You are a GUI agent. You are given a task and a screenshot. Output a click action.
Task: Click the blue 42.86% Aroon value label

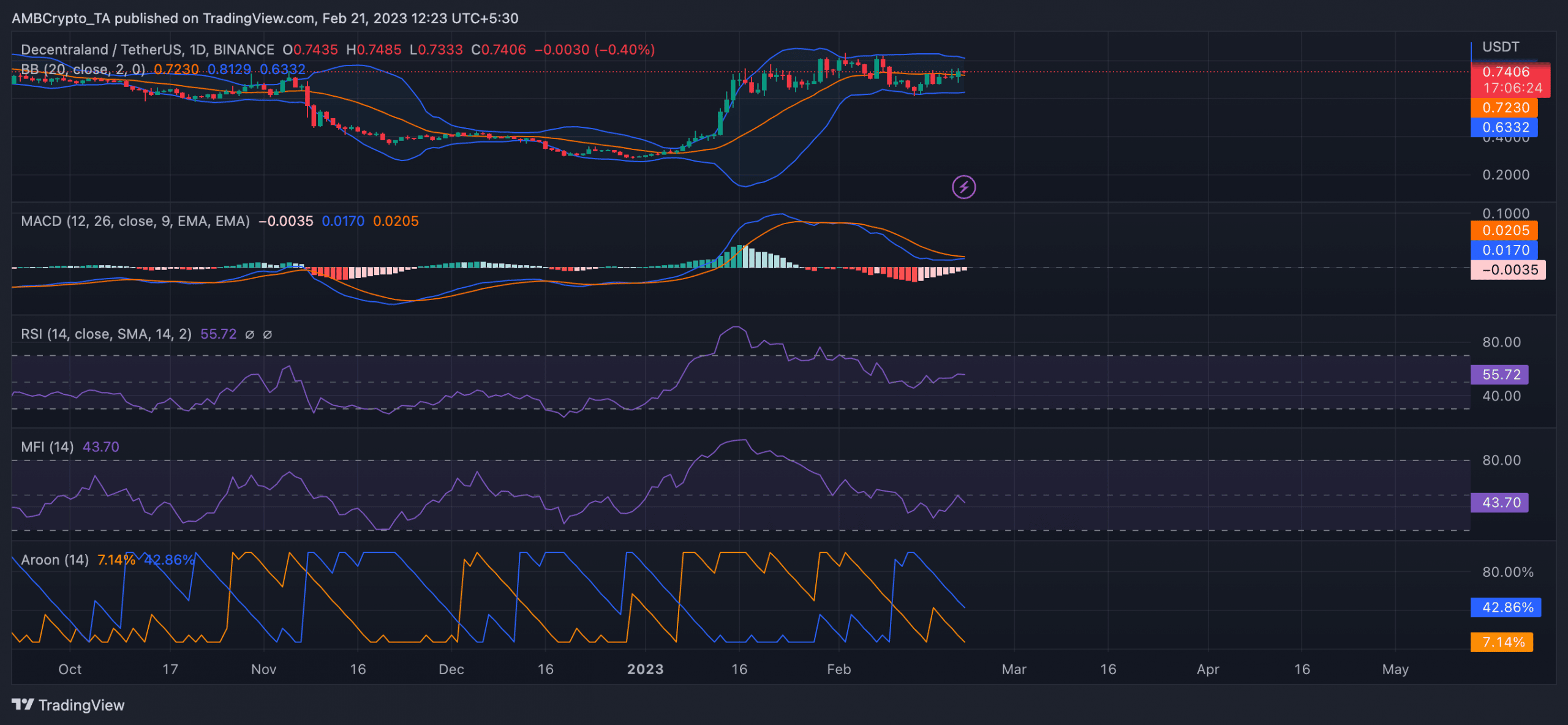[1507, 607]
